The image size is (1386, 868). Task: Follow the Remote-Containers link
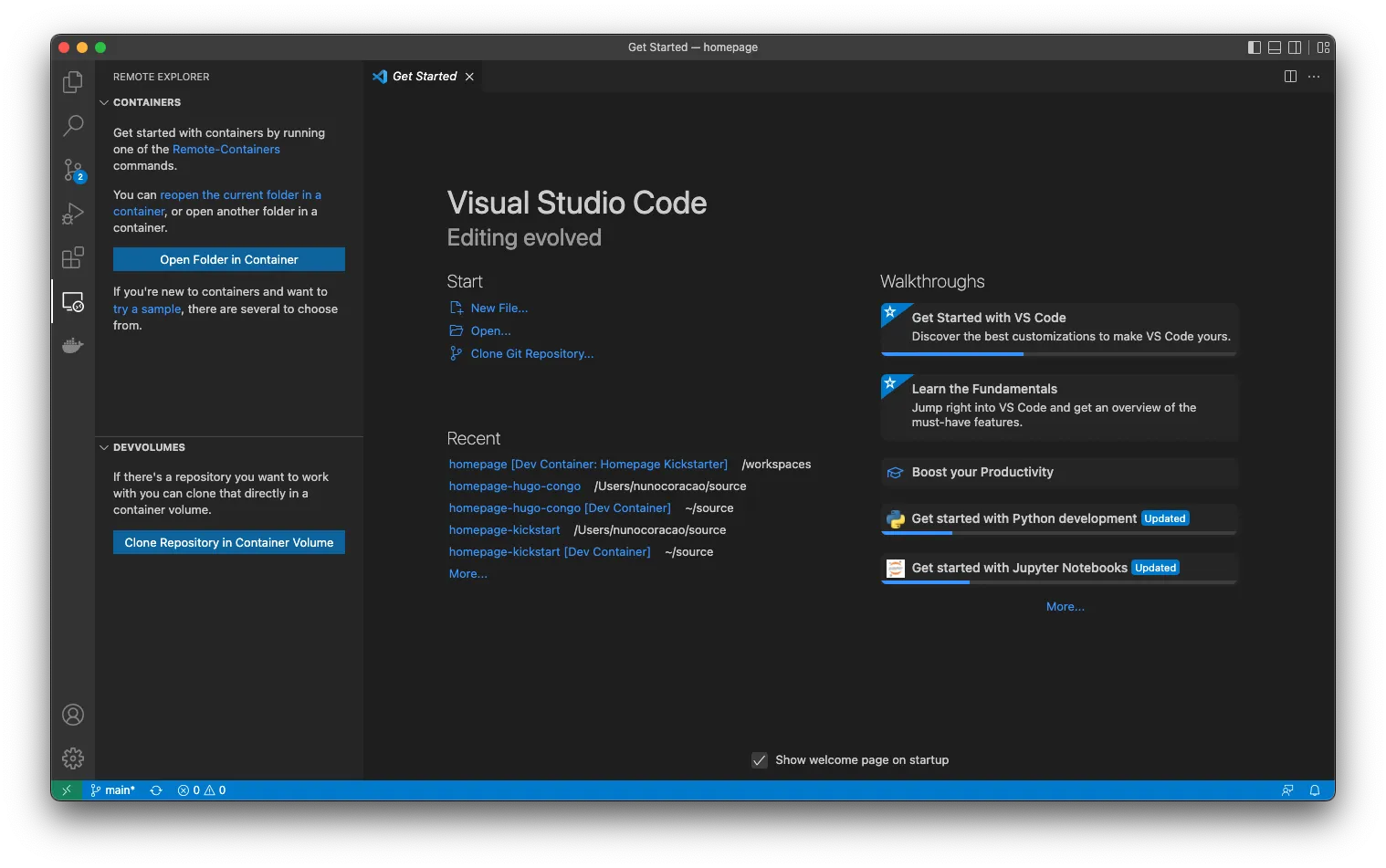(226, 150)
